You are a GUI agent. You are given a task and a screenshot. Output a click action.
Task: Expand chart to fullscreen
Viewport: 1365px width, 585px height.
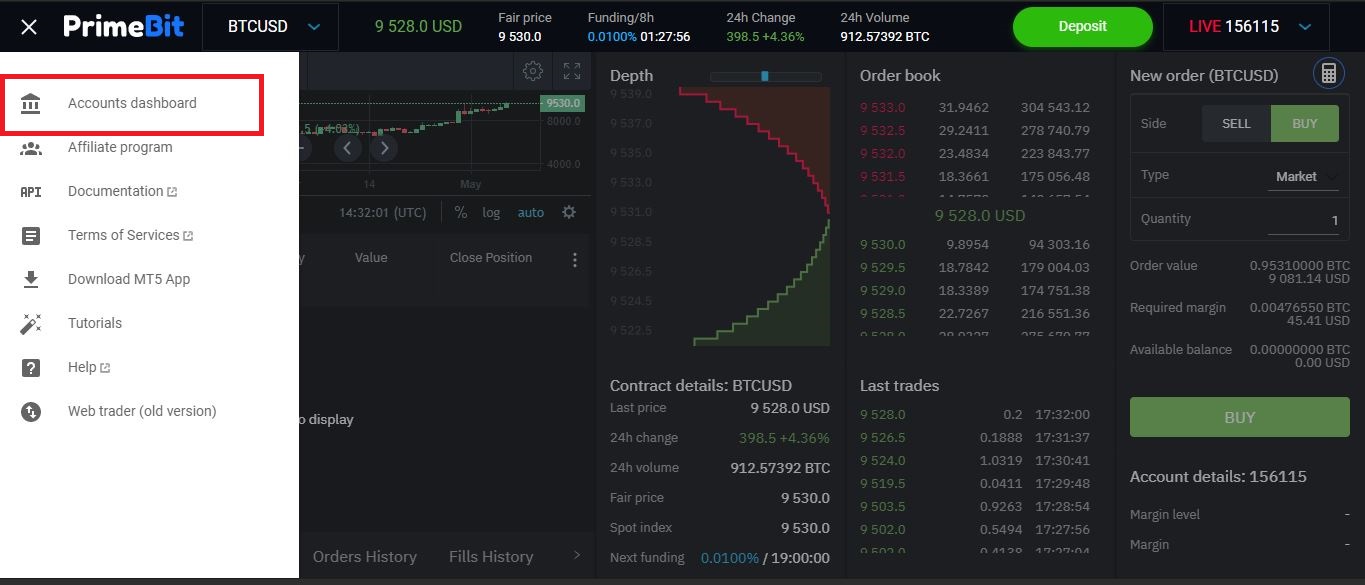pos(572,71)
